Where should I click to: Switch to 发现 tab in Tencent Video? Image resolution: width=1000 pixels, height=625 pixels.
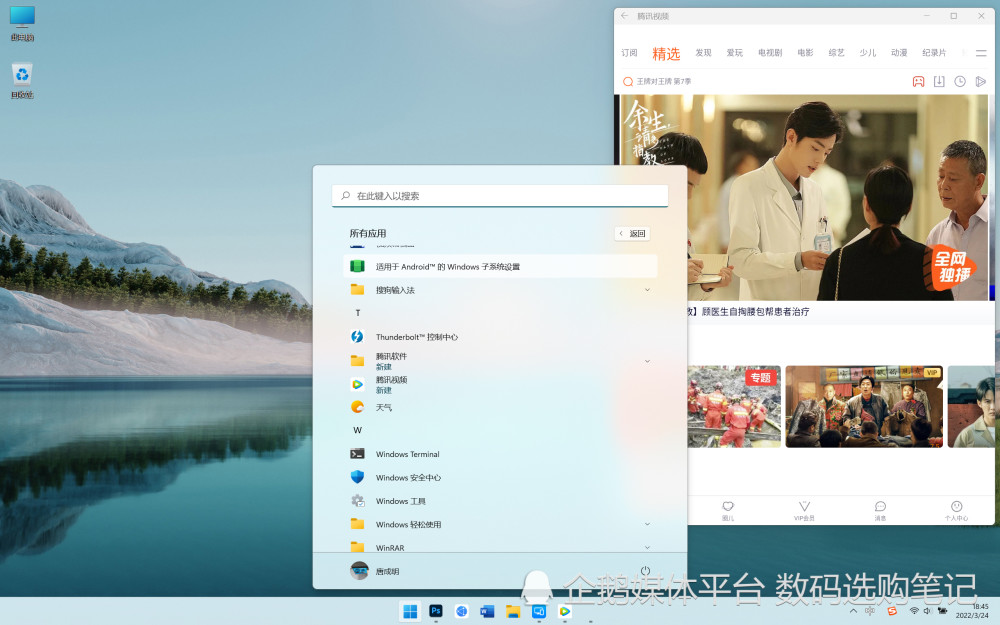[703, 53]
